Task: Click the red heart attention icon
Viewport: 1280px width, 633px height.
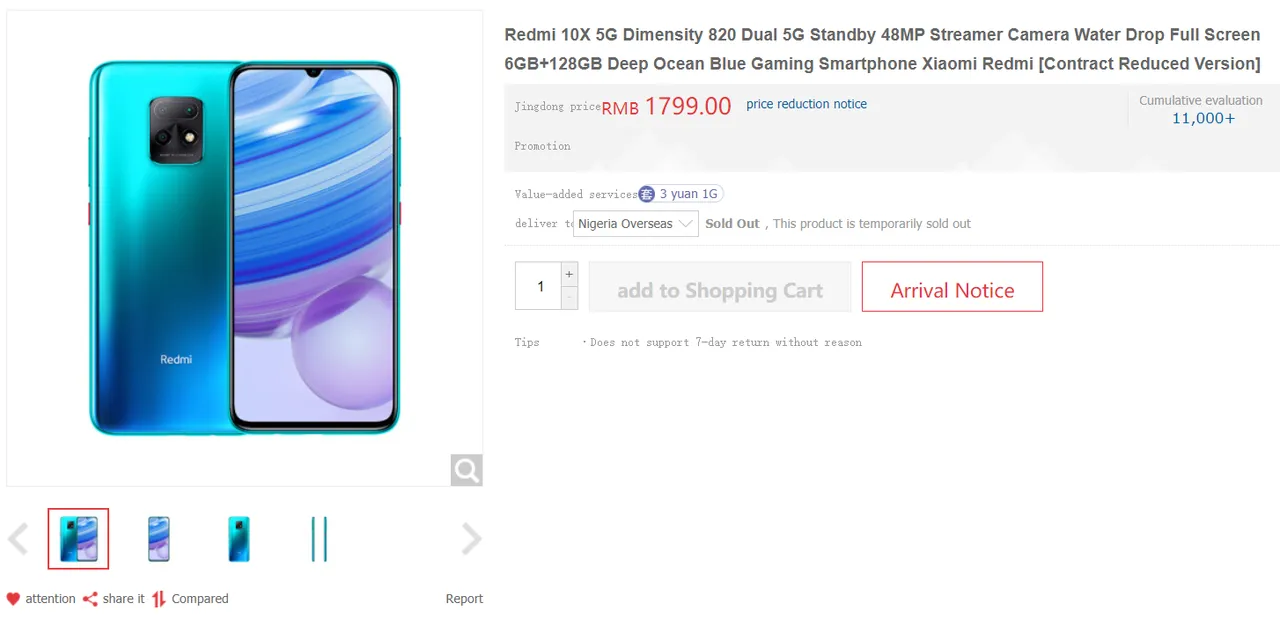Action: [x=13, y=599]
